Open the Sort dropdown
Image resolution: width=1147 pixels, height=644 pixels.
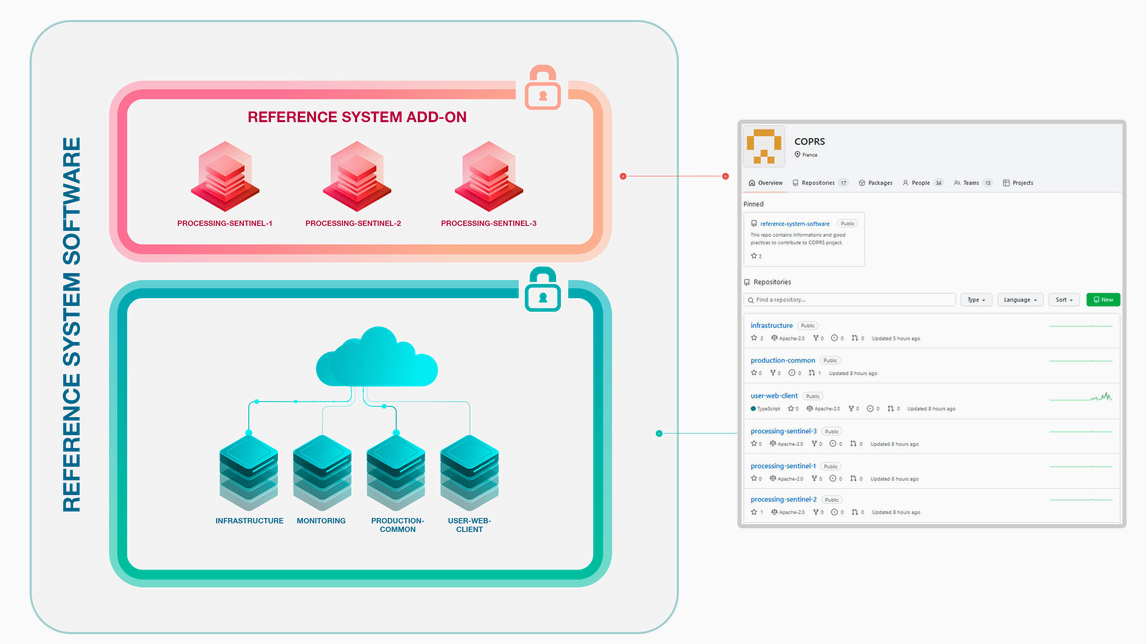1064,300
